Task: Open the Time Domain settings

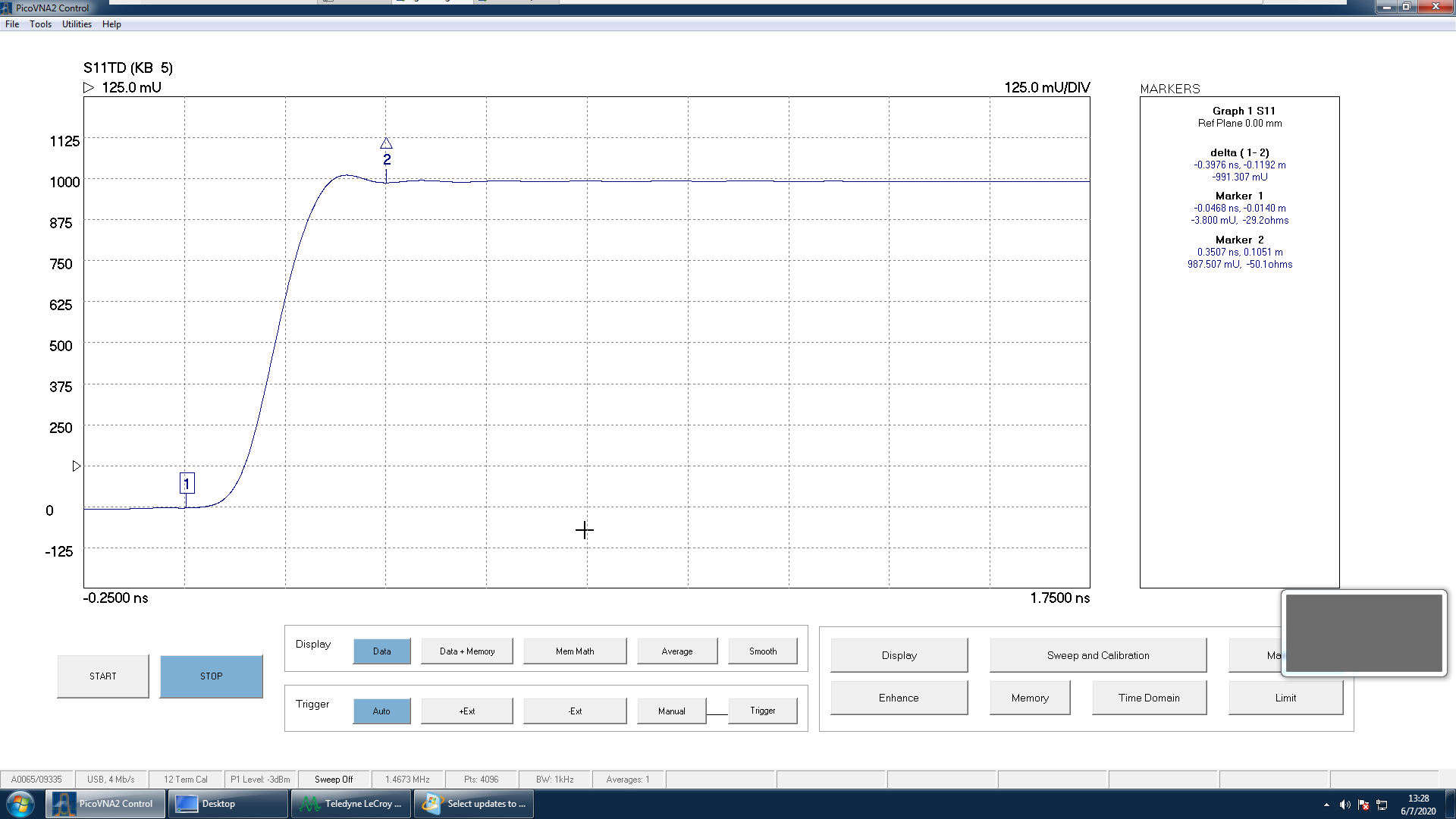Action: click(1149, 698)
